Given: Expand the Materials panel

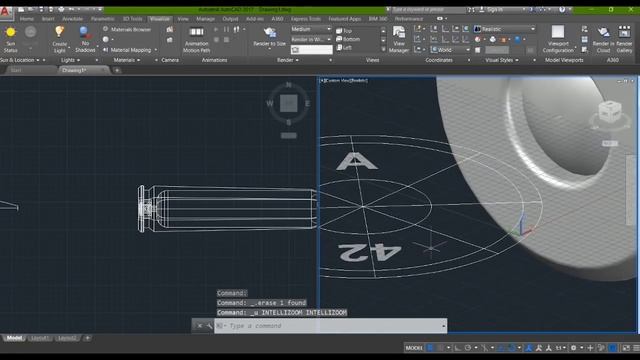Looking at the screenshot, I should click(127, 60).
